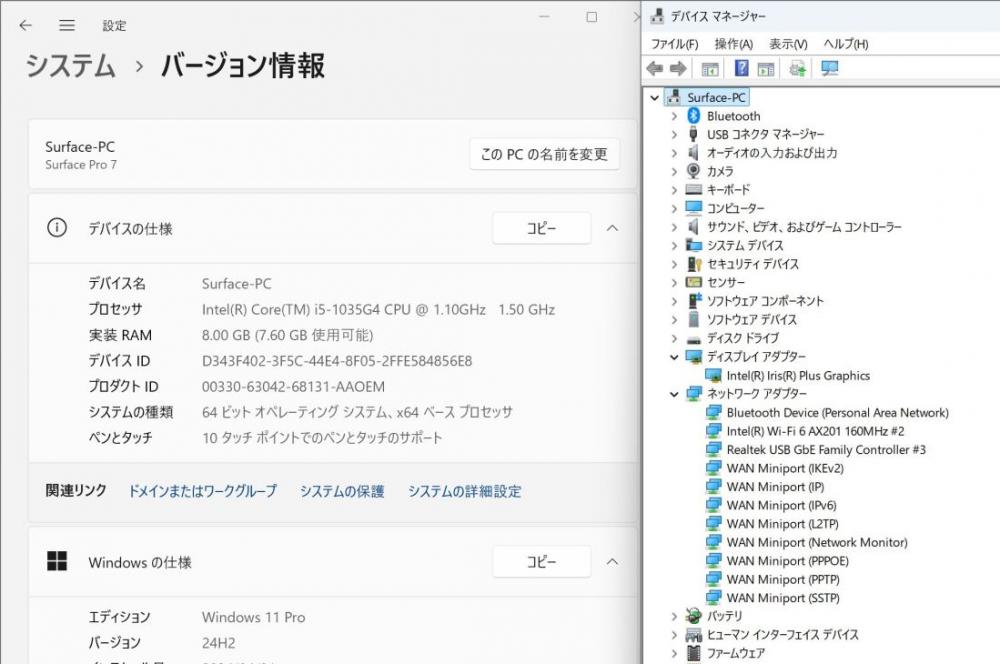
Task: Open the 表示(V) menu
Action: point(788,43)
